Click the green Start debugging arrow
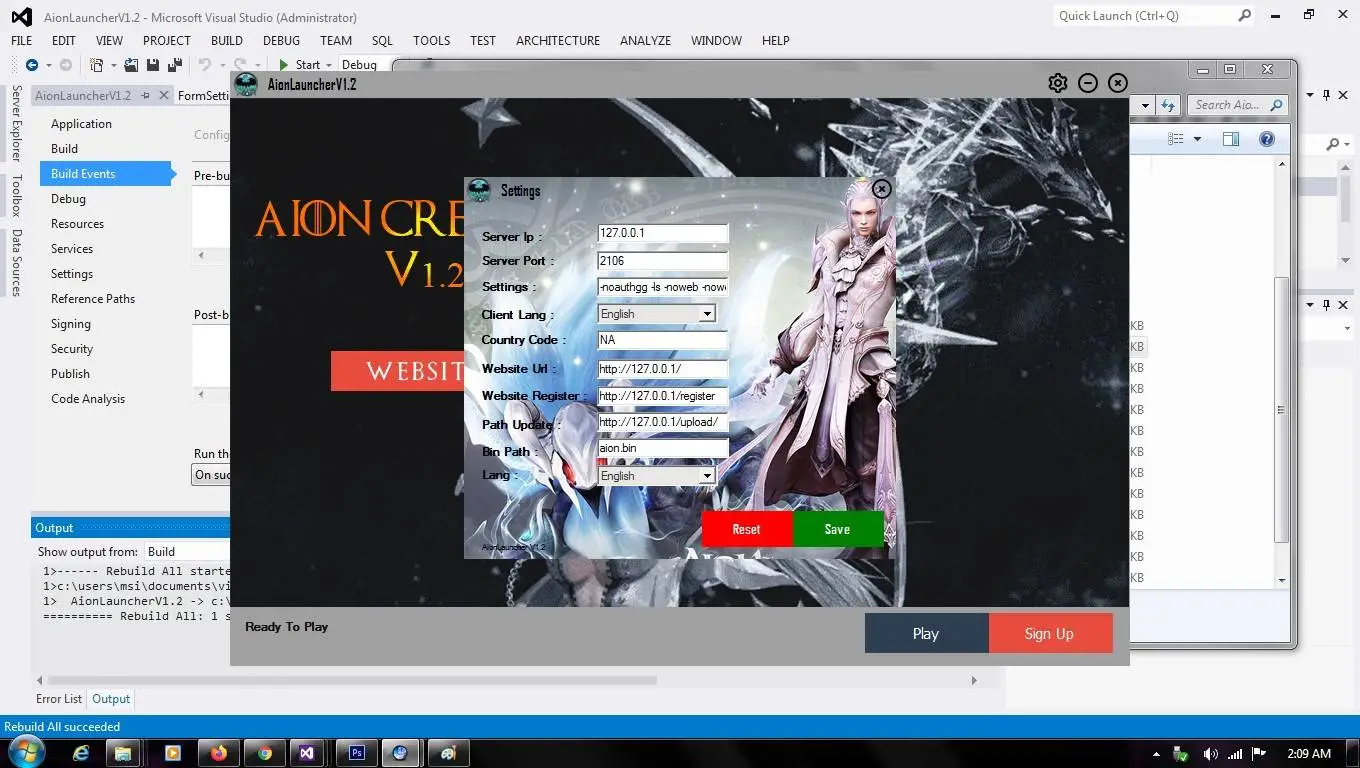The height and width of the screenshot is (768, 1360). 284,65
